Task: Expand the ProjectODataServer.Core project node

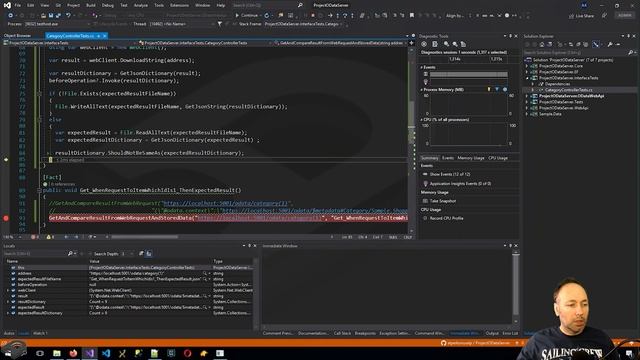Action: point(527,66)
